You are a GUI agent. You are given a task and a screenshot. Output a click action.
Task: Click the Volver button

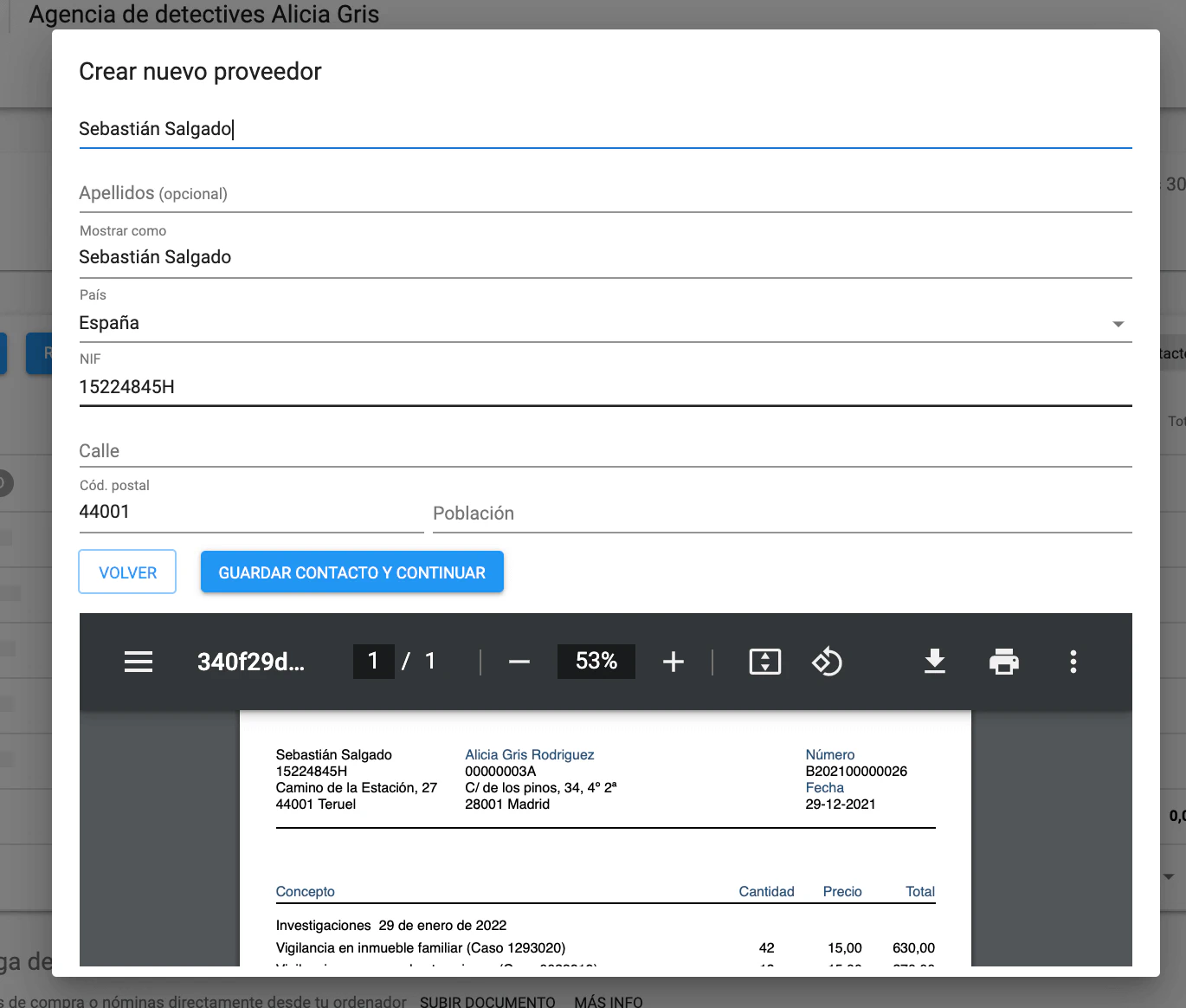coord(127,572)
